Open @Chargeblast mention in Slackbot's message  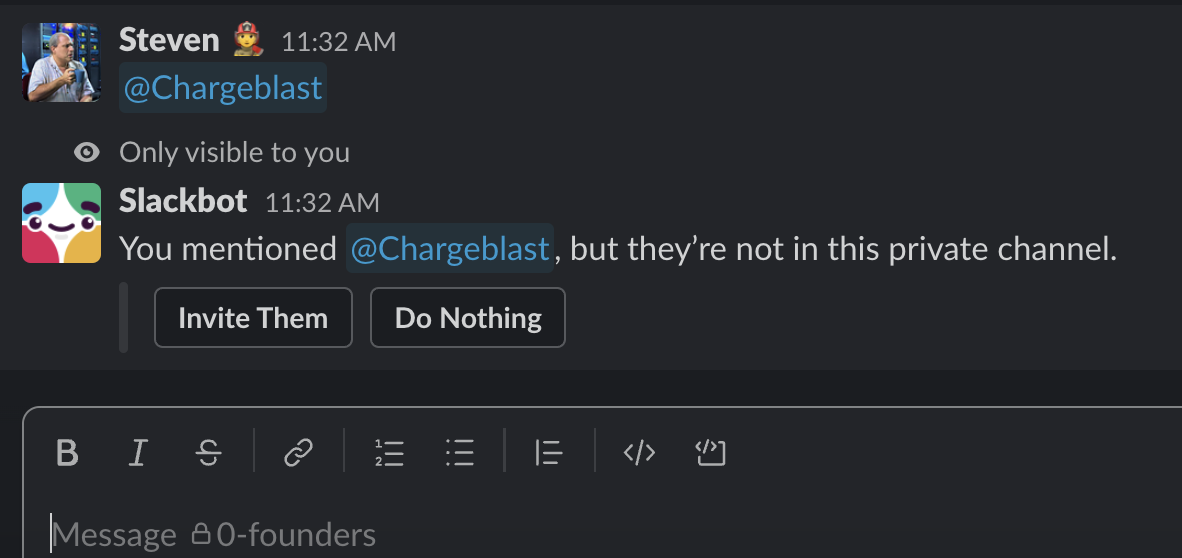tap(450, 248)
